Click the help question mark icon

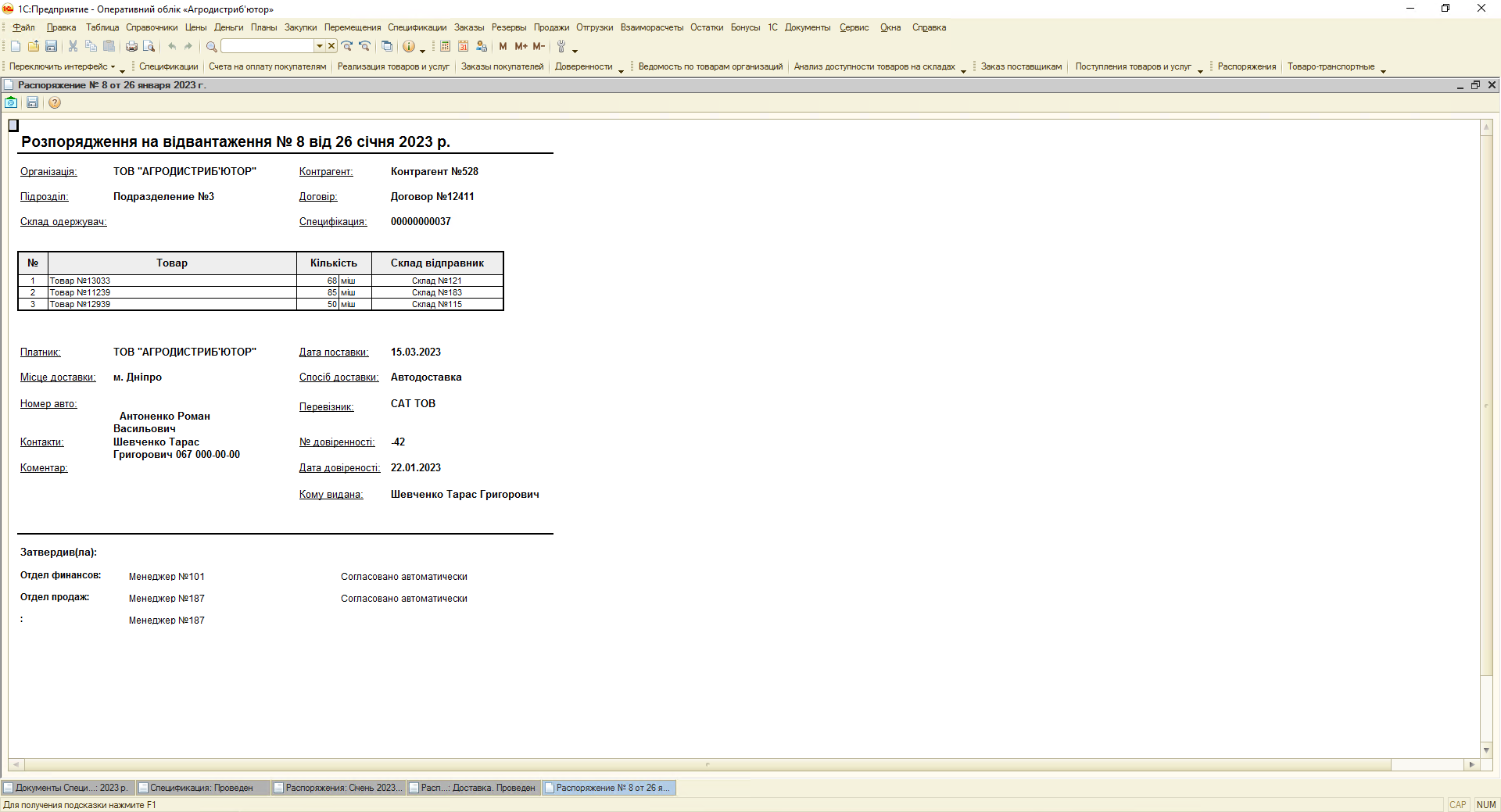pyautogui.click(x=55, y=102)
